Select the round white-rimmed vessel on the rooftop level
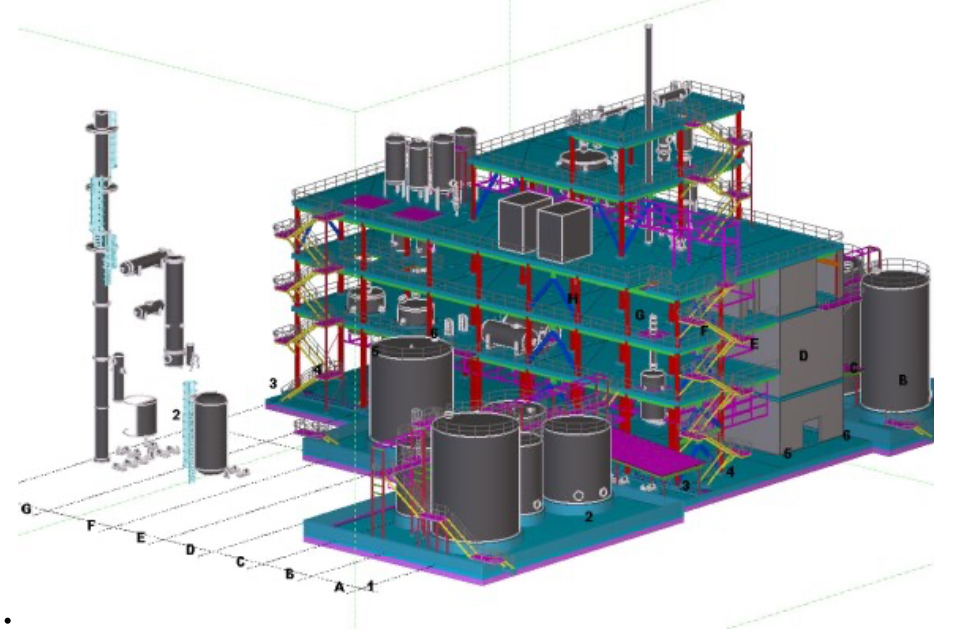The image size is (971, 632). pos(584,160)
